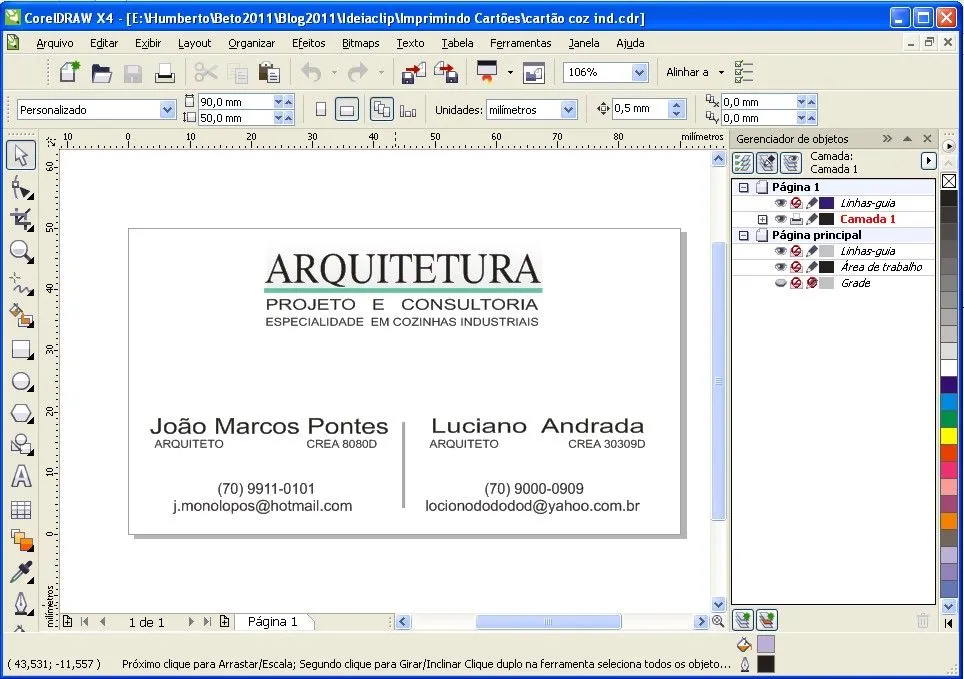Toggle the printer icon of Camada 1
This screenshot has height=679, width=964.
tap(796, 219)
